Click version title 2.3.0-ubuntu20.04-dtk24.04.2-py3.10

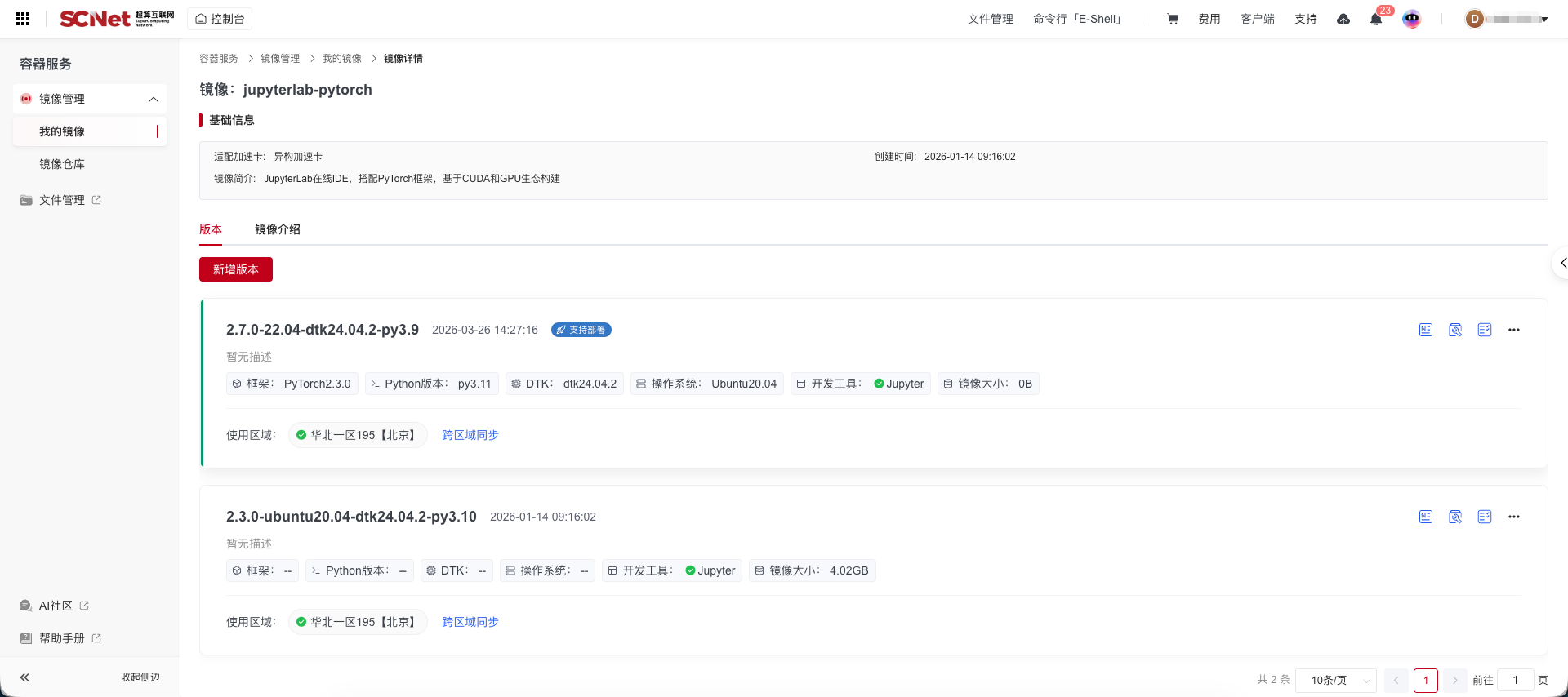[x=351, y=517]
